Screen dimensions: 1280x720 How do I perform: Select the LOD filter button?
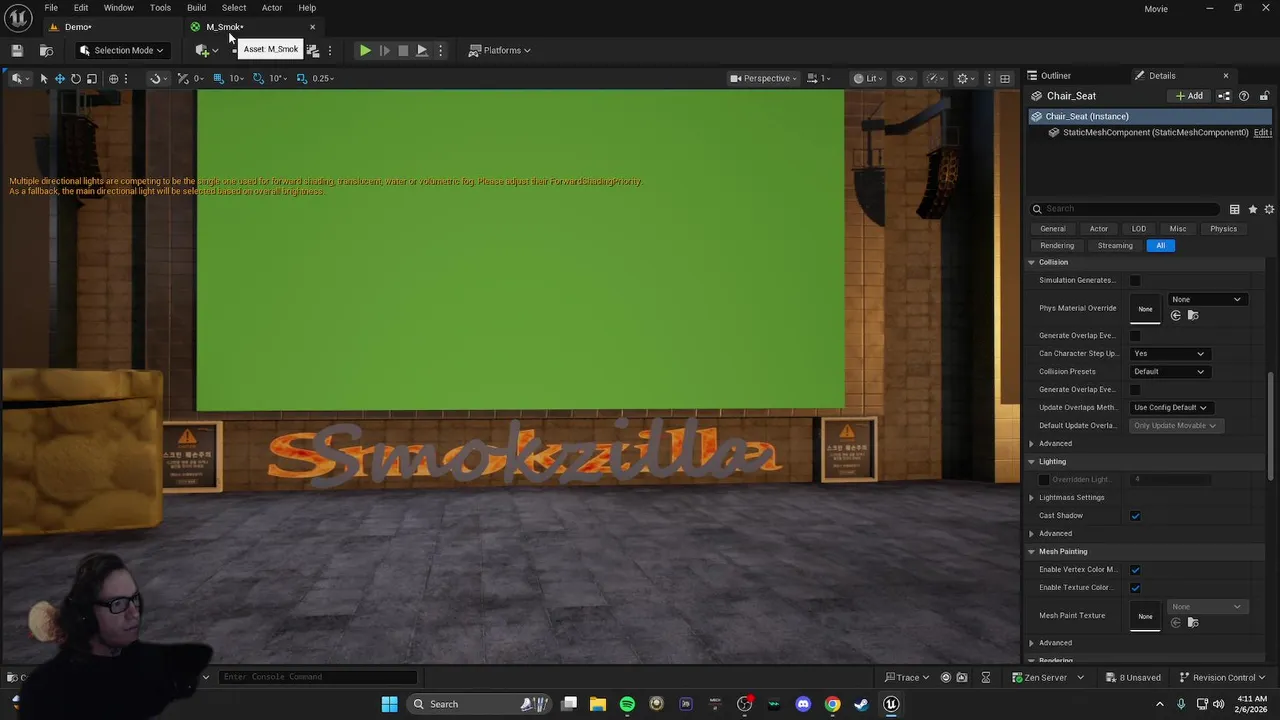click(x=1139, y=229)
